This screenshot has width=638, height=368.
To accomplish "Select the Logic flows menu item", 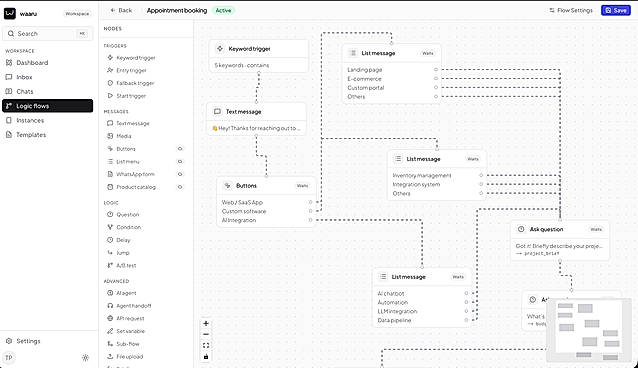I will (x=48, y=106).
